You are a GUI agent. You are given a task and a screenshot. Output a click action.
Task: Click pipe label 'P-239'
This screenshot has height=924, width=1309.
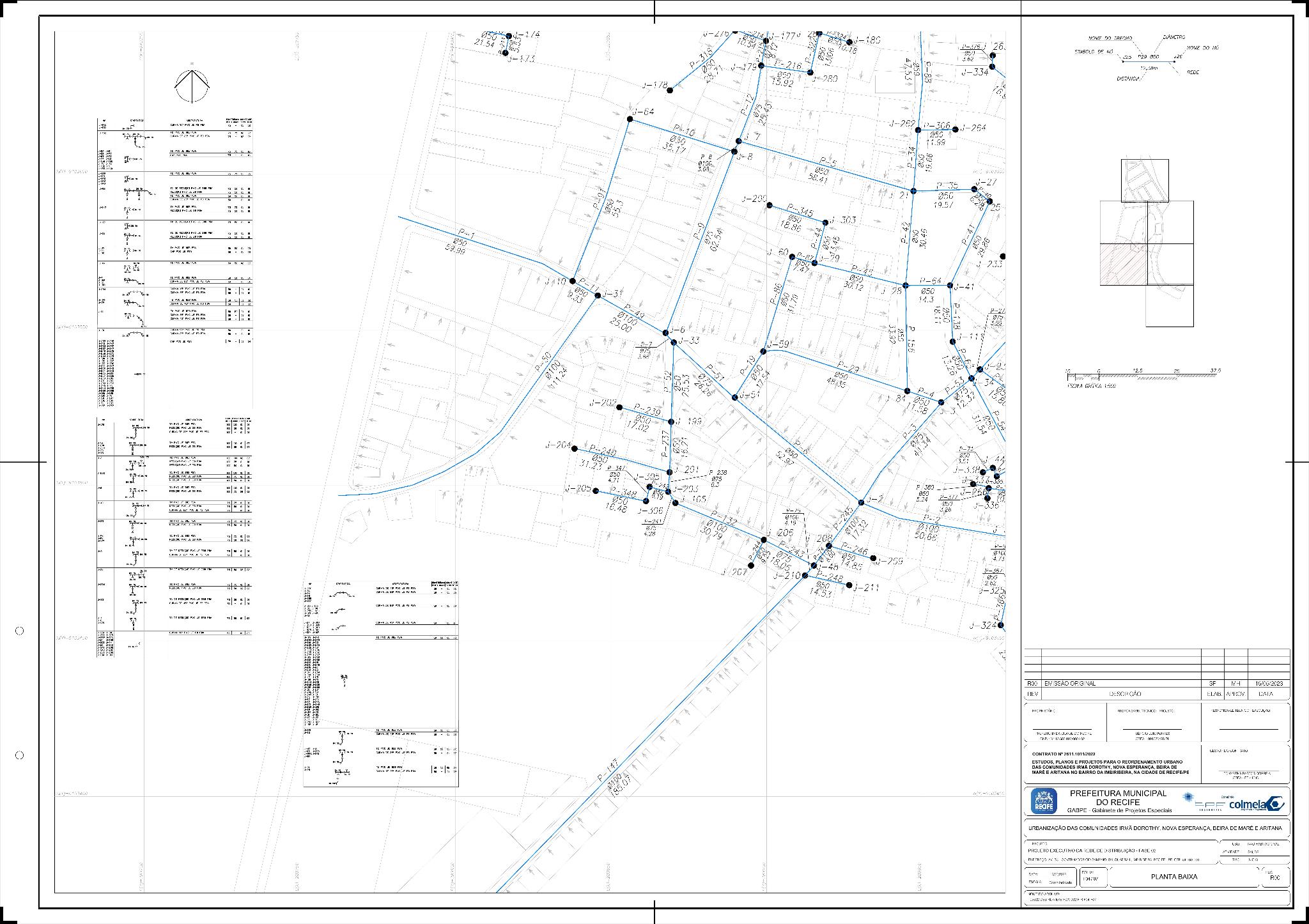[x=647, y=411]
